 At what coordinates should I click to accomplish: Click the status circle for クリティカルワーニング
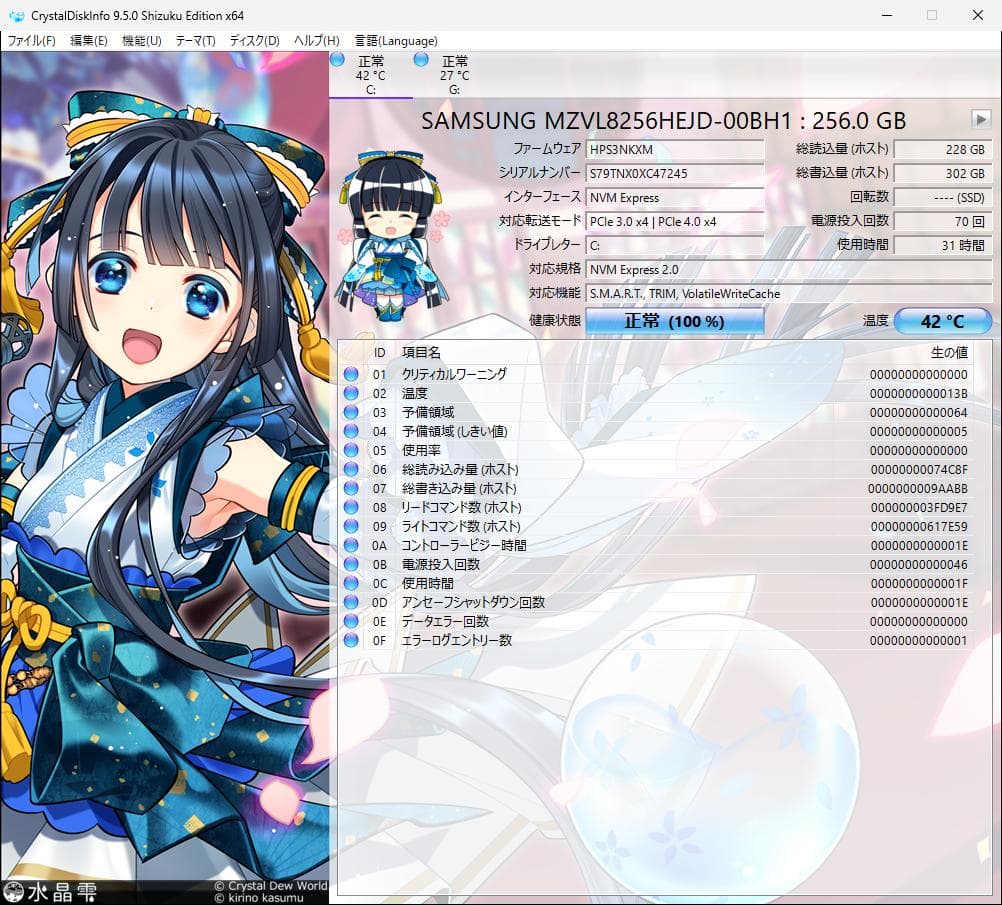pyautogui.click(x=351, y=373)
